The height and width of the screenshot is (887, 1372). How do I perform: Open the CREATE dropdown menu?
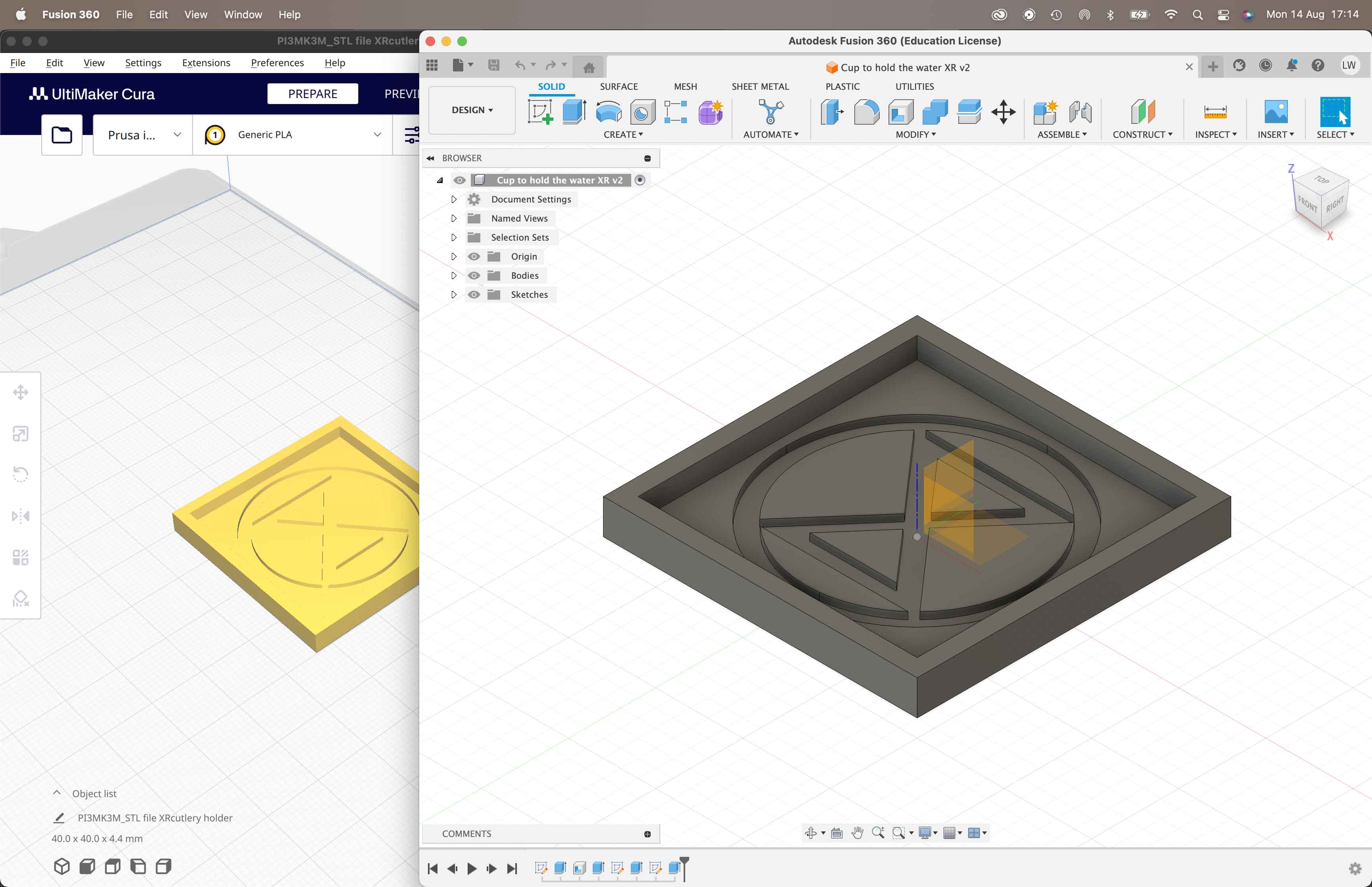pos(623,134)
